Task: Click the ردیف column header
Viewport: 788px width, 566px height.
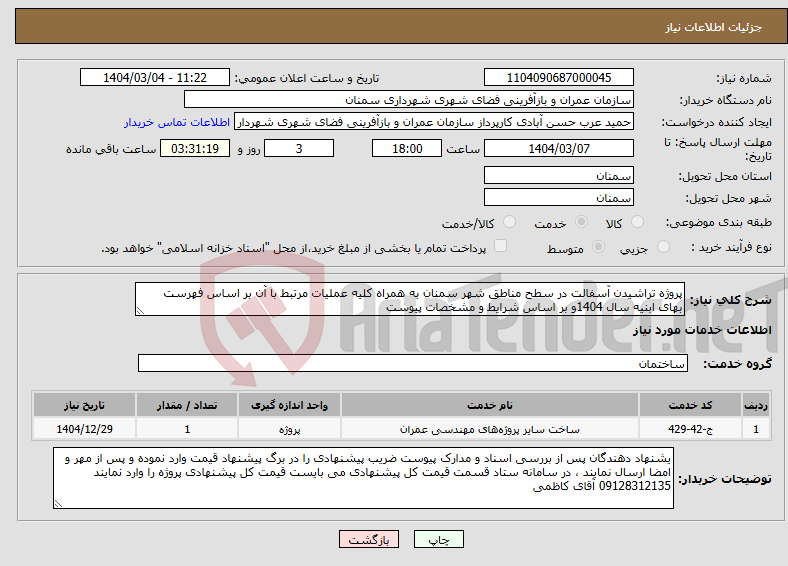Action: 756,405
